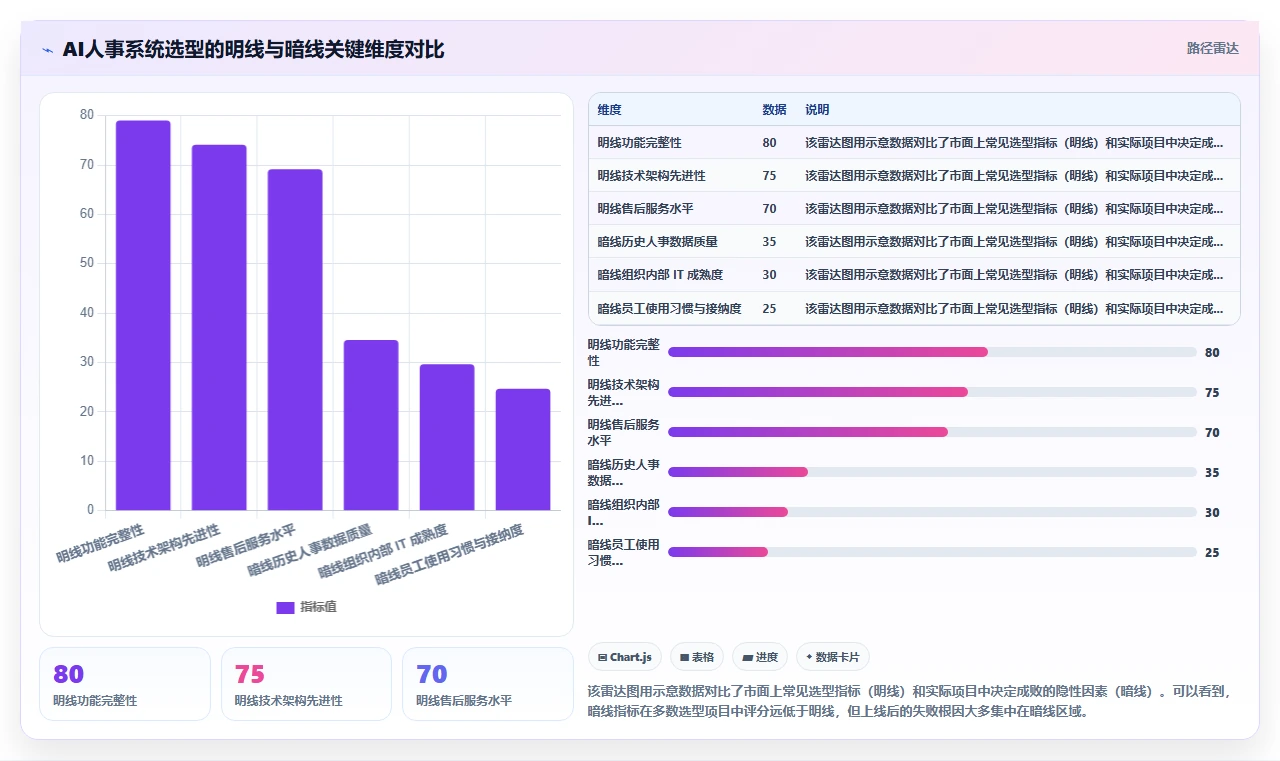Toggle the 指标值 legend swatch
The height and width of the screenshot is (761, 1280).
pyautogui.click(x=285, y=607)
